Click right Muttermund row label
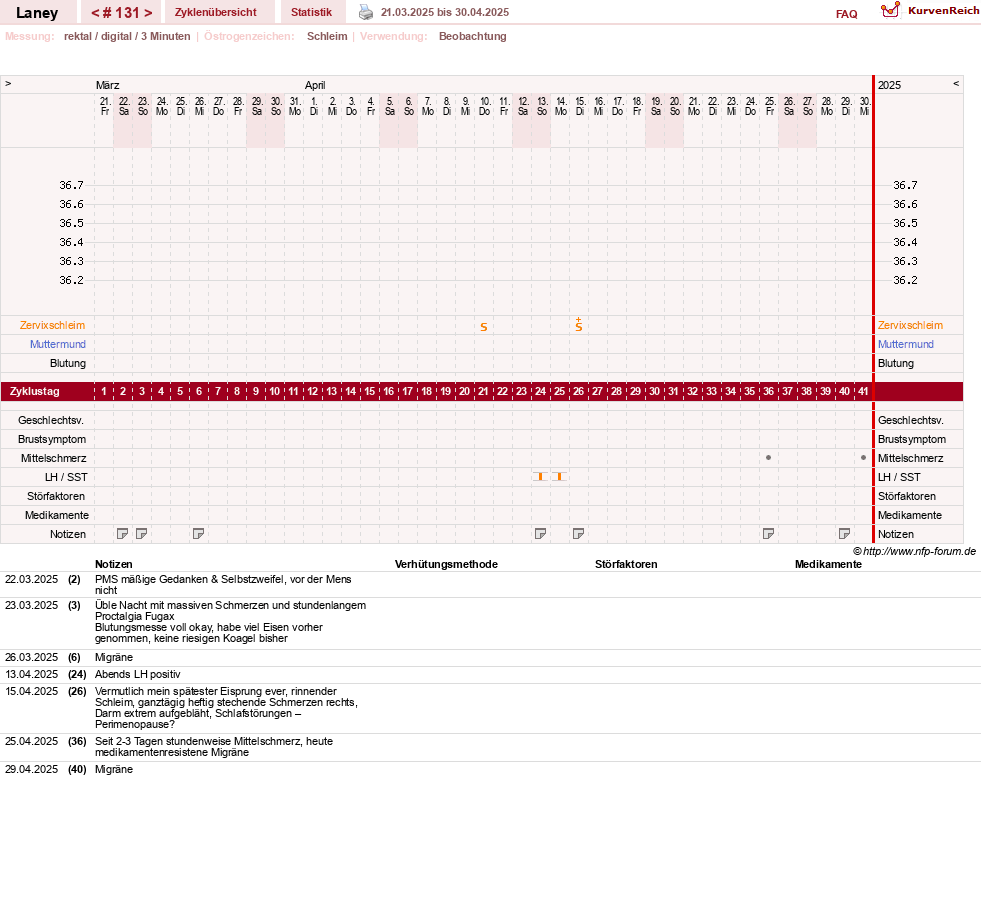This screenshot has height=897, width=981. click(x=905, y=344)
